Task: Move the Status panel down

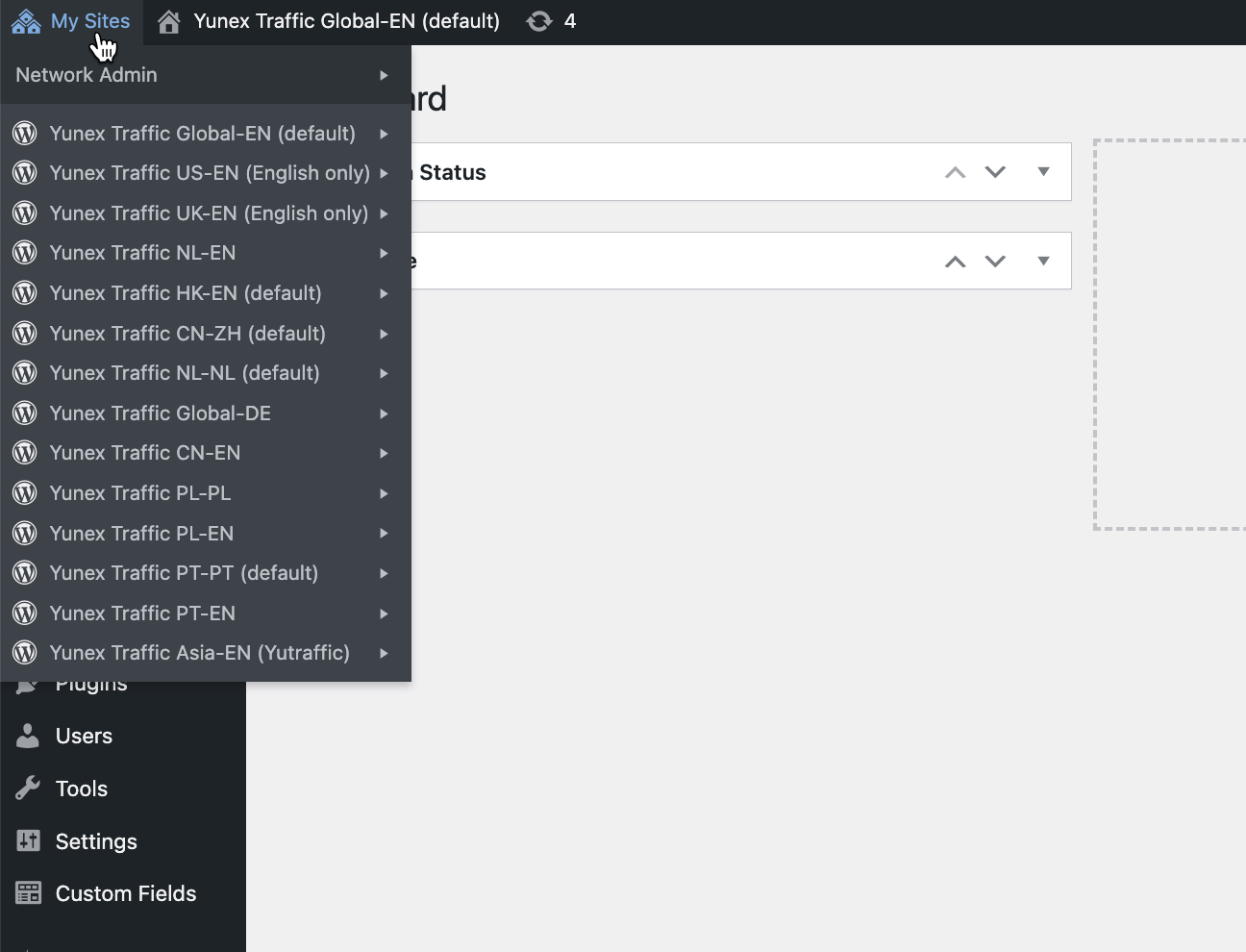Action: (x=995, y=172)
